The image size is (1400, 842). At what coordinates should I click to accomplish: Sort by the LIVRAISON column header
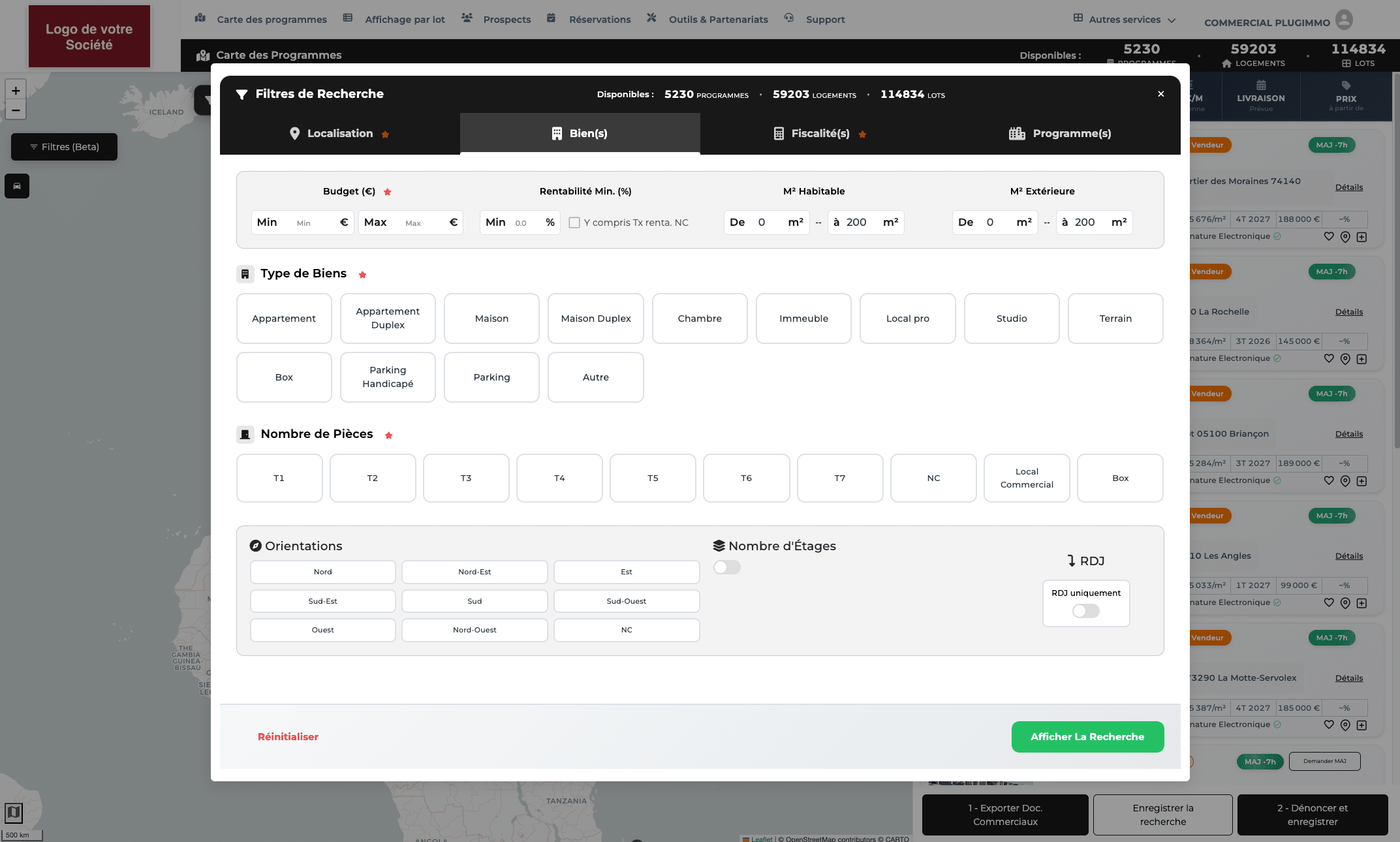(1261, 97)
